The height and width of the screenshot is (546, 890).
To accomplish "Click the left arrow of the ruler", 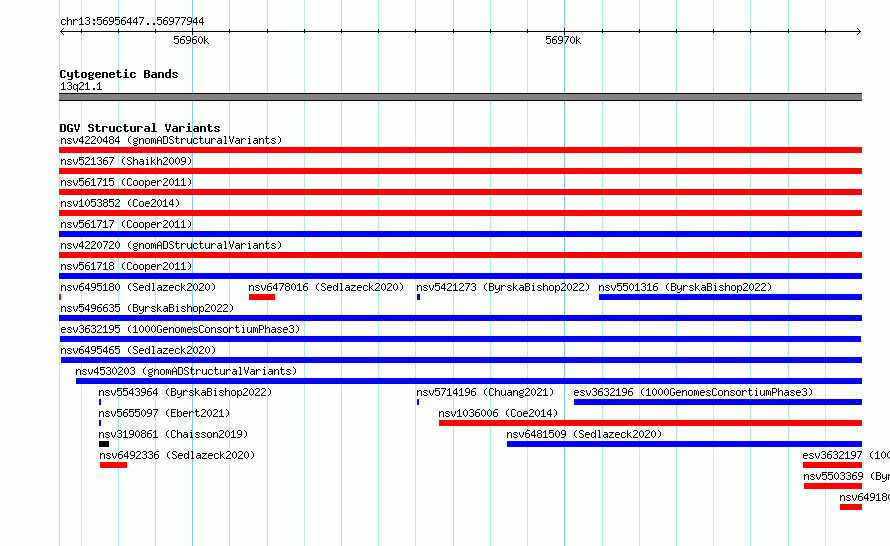I will (62, 31).
